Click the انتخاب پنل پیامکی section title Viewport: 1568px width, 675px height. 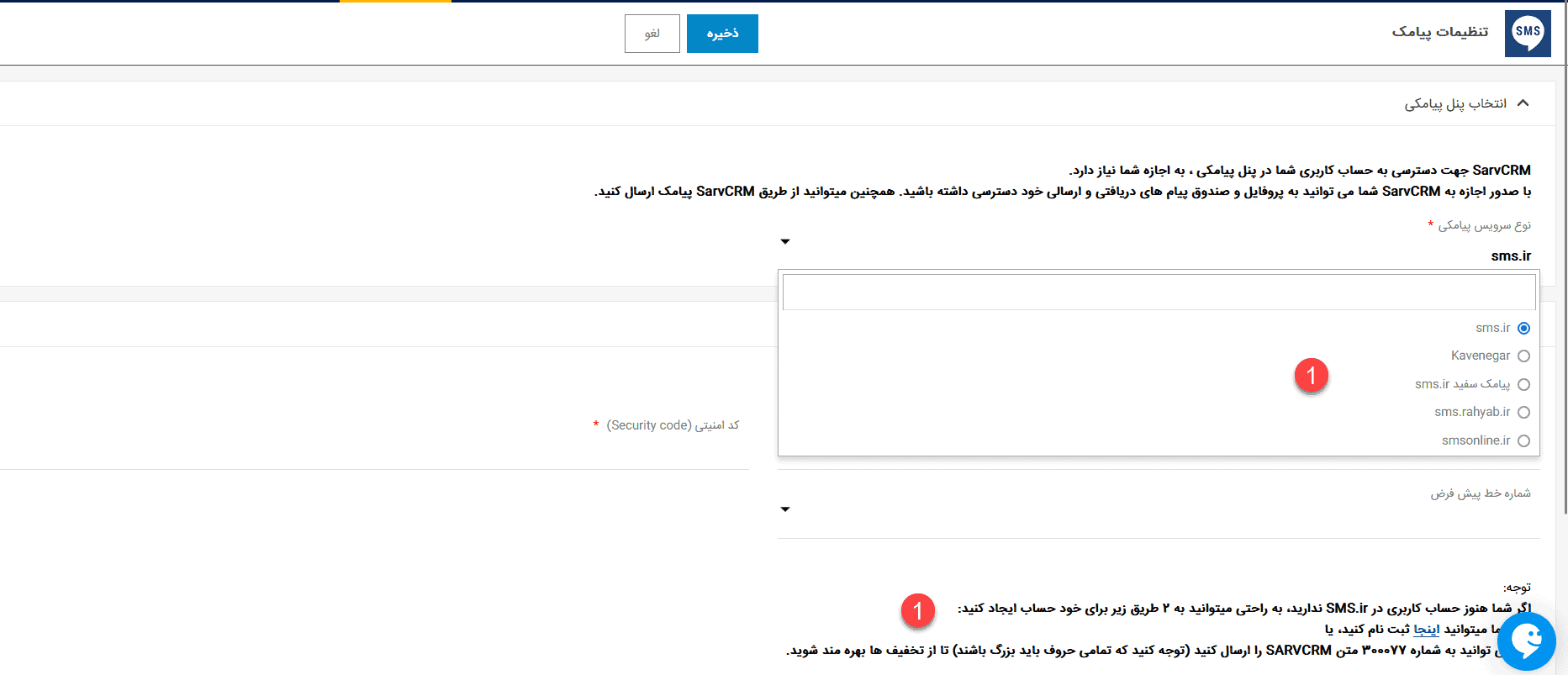1455,103
